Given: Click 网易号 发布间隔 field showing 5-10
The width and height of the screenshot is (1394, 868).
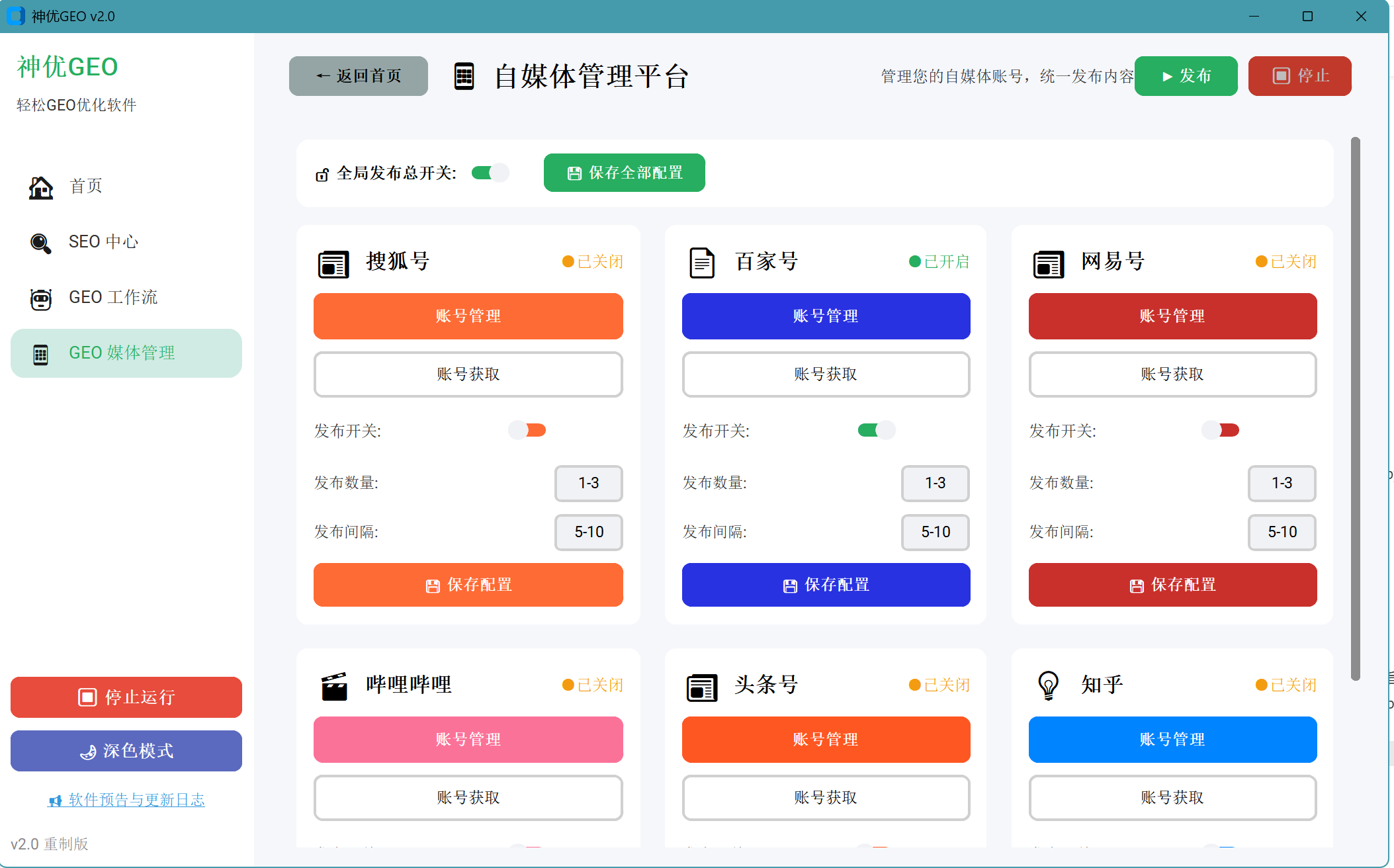Looking at the screenshot, I should 1282,533.
